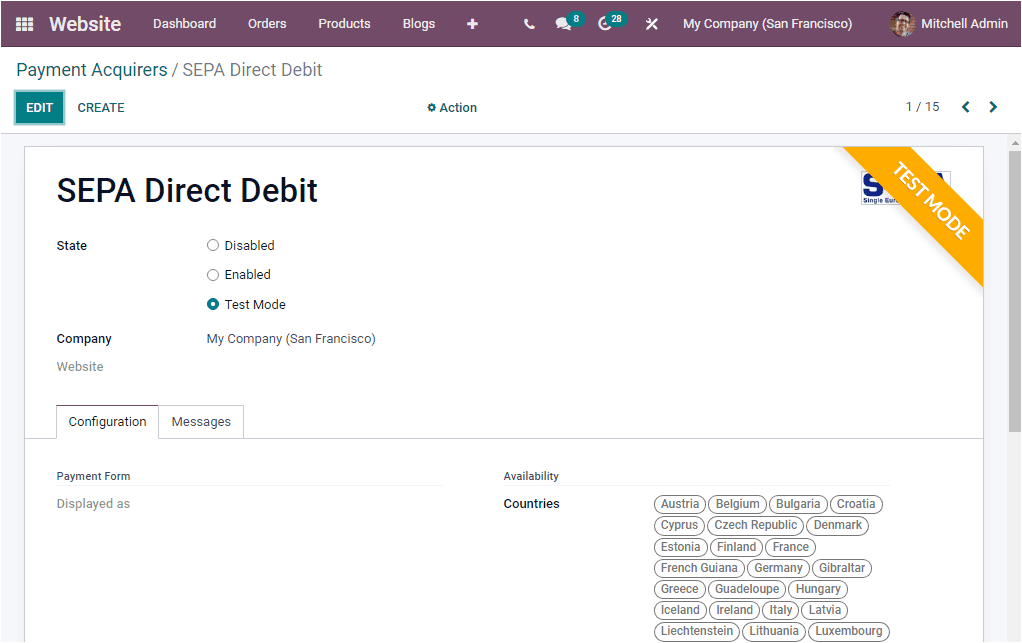
Task: Remove the Germany country tag
Action: [x=778, y=567]
